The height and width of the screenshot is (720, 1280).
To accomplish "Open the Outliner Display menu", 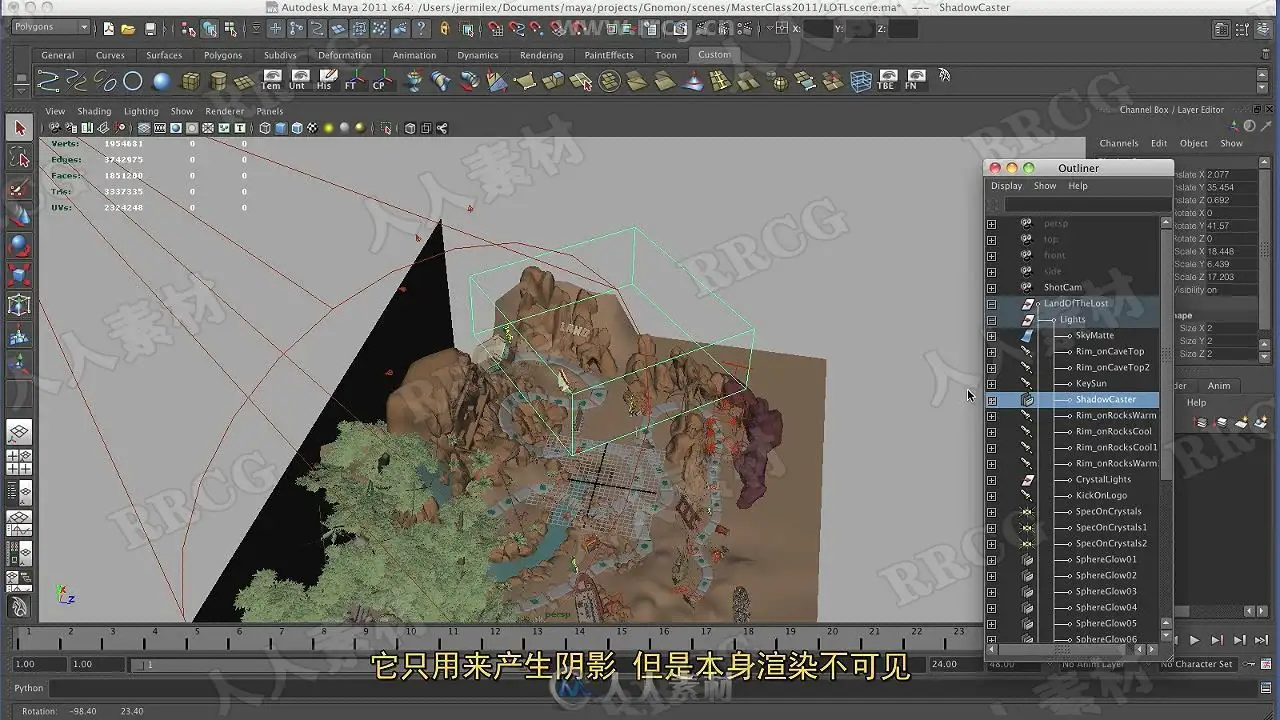I will pos(1006,186).
